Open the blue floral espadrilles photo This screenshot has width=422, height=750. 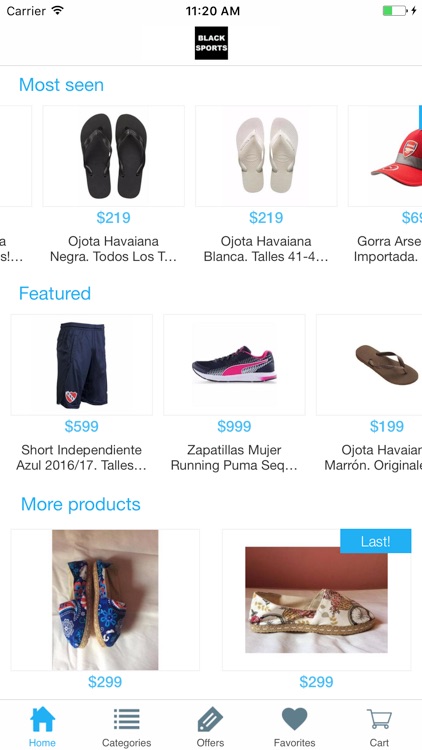click(x=105, y=600)
